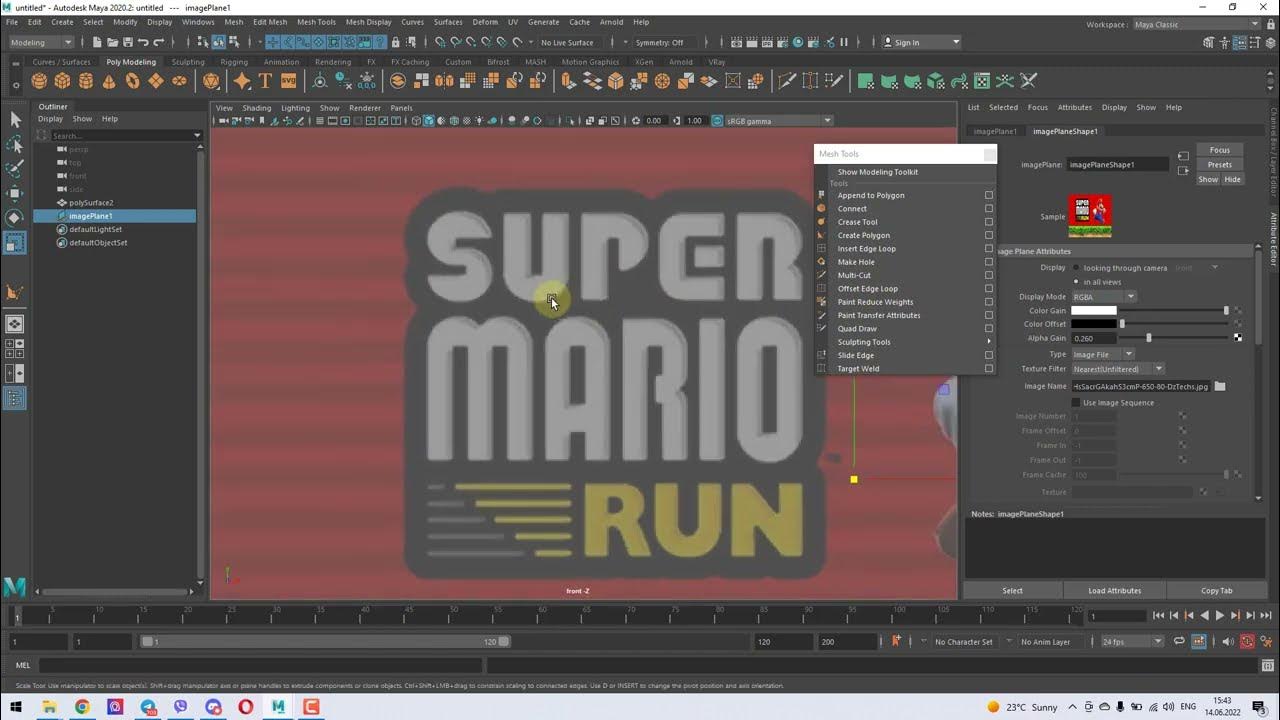Screen dimensions: 1280x720
Task: Redo the action via toolbar arrow
Action: 159,42
